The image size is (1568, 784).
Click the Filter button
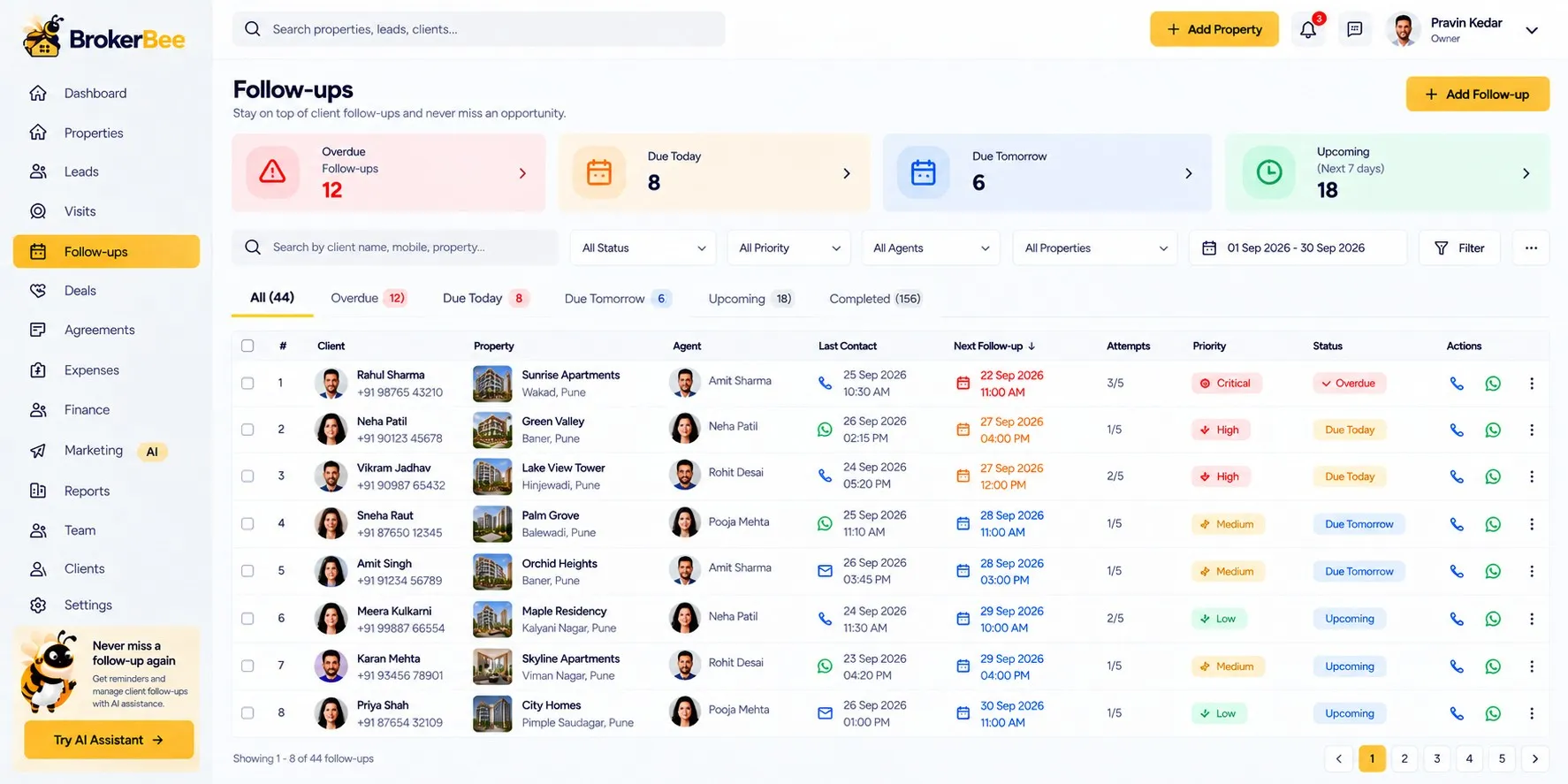(x=1459, y=248)
